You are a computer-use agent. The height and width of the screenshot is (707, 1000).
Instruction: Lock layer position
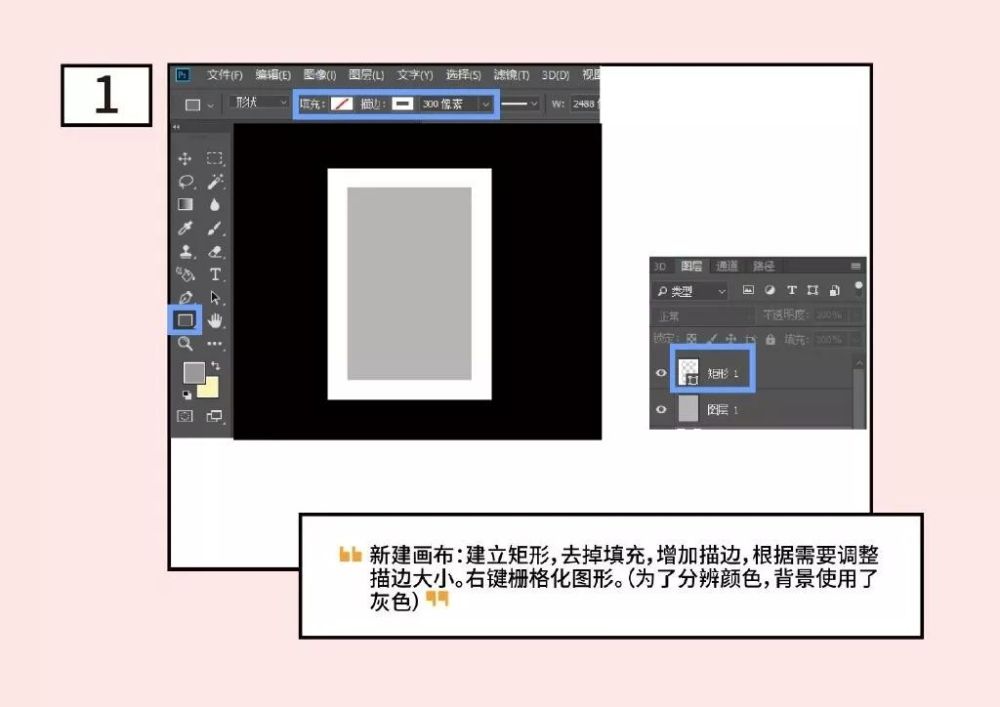click(732, 339)
